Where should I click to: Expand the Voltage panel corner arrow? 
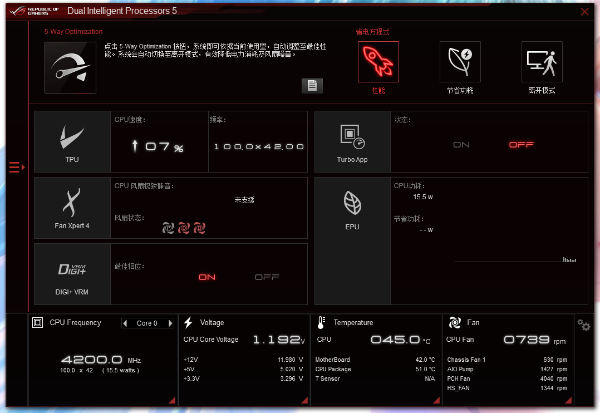pyautogui.click(x=305, y=400)
